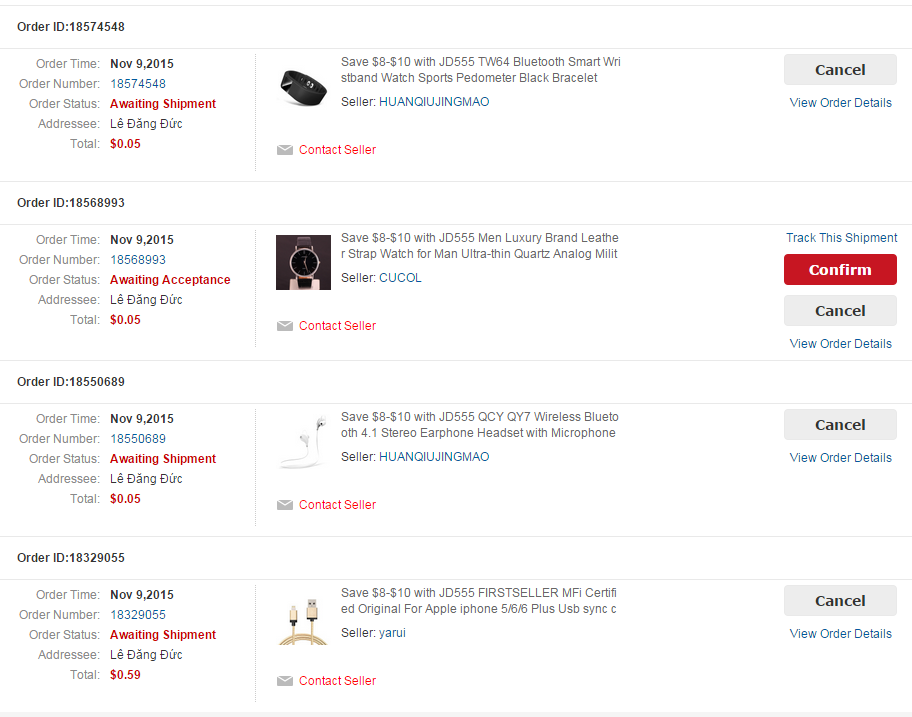The height and width of the screenshot is (717, 912).
Task: Visit seller CUCOL's page
Action: [400, 278]
